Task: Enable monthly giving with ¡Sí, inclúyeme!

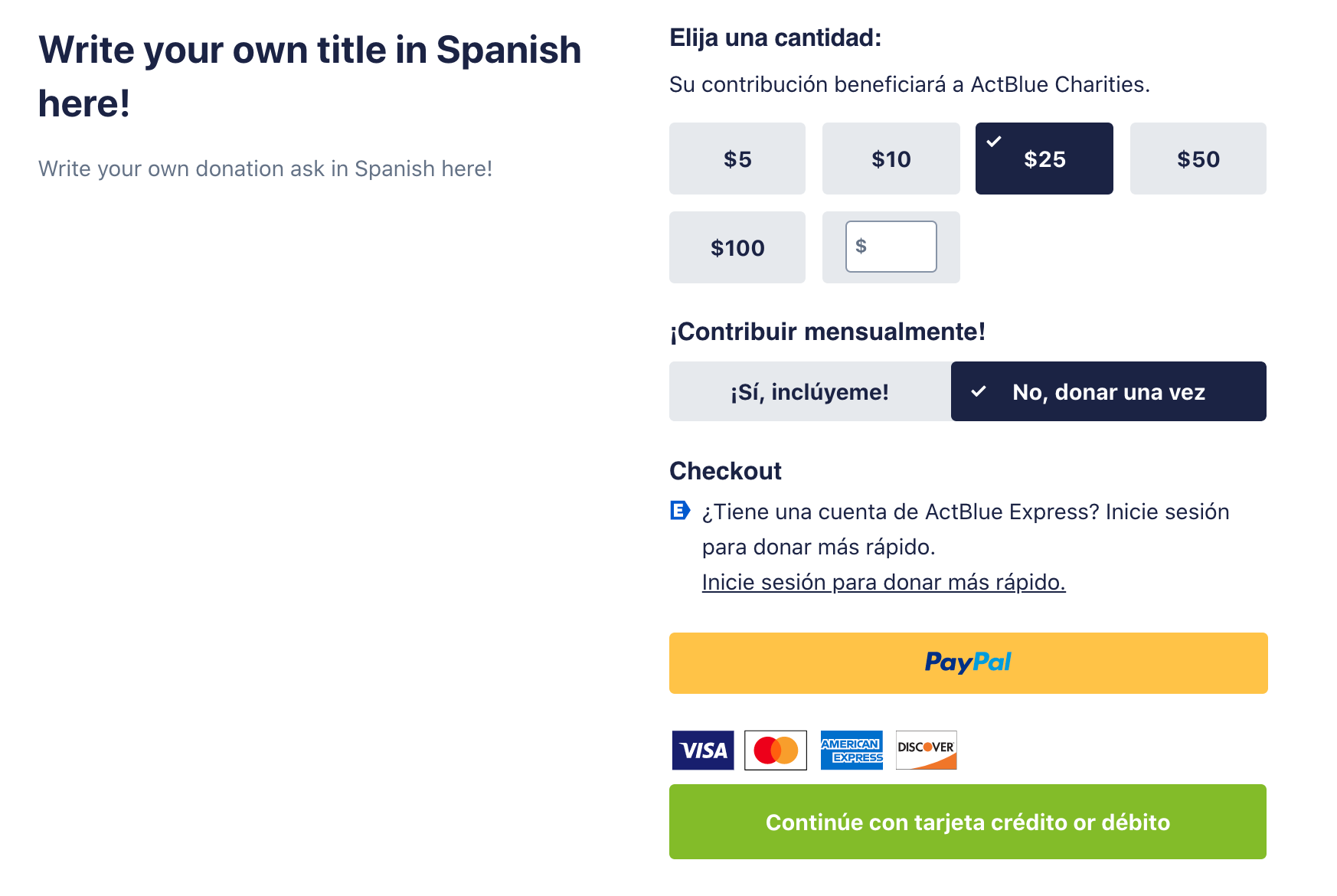Action: [810, 391]
